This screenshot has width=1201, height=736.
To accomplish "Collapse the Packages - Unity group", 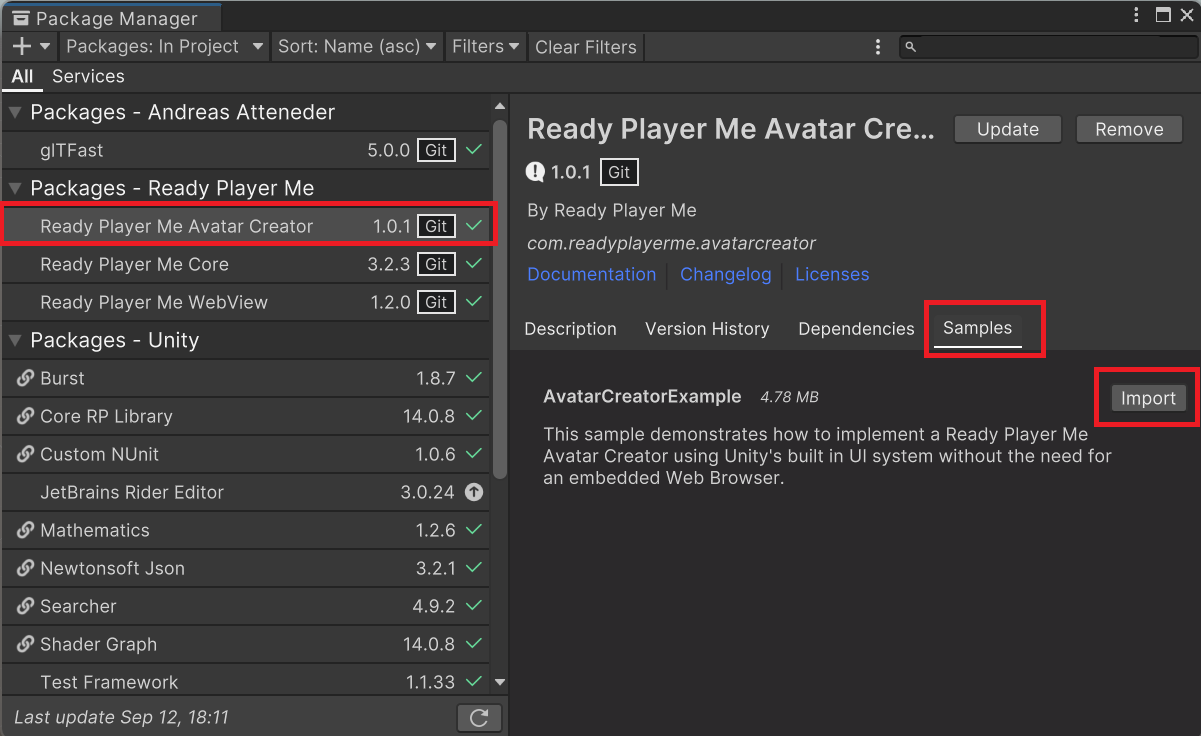I will (x=15, y=340).
